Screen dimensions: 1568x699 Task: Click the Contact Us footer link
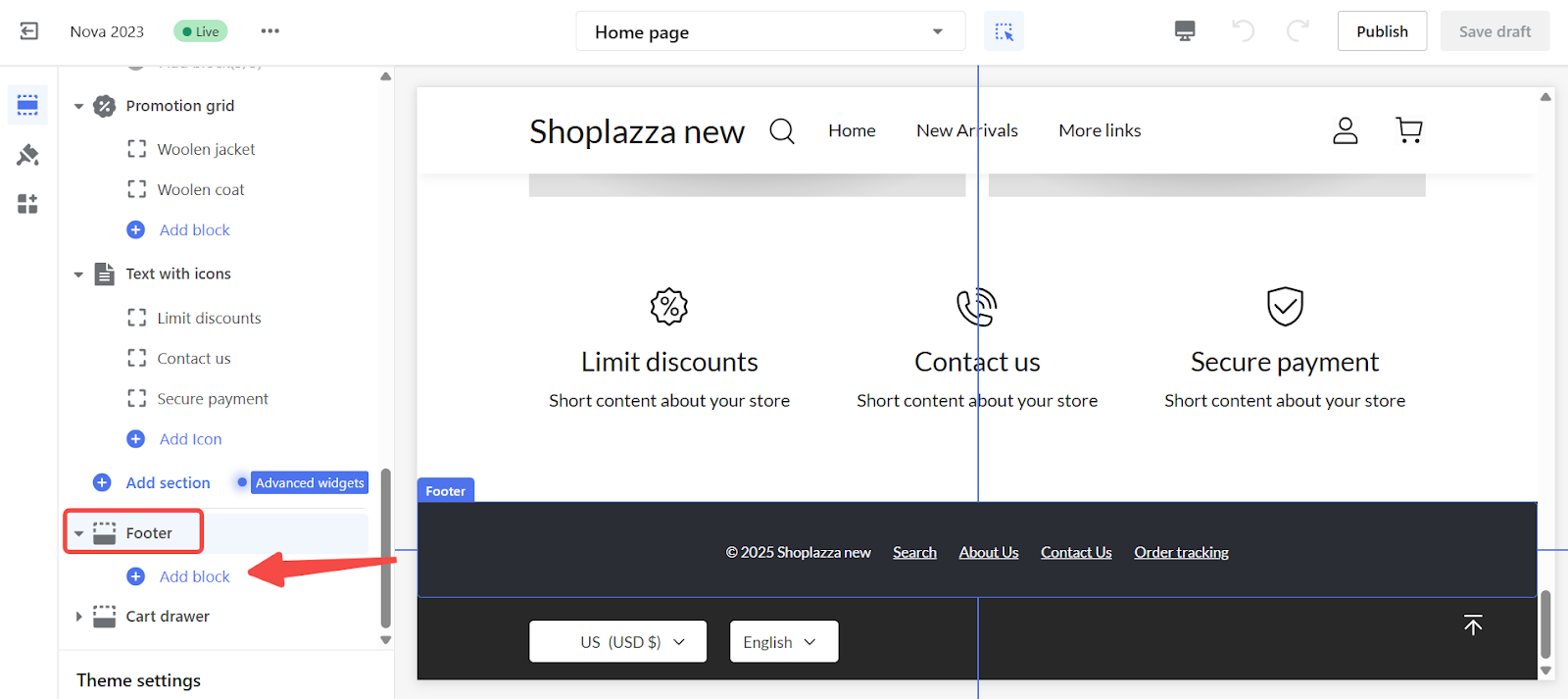1076,553
